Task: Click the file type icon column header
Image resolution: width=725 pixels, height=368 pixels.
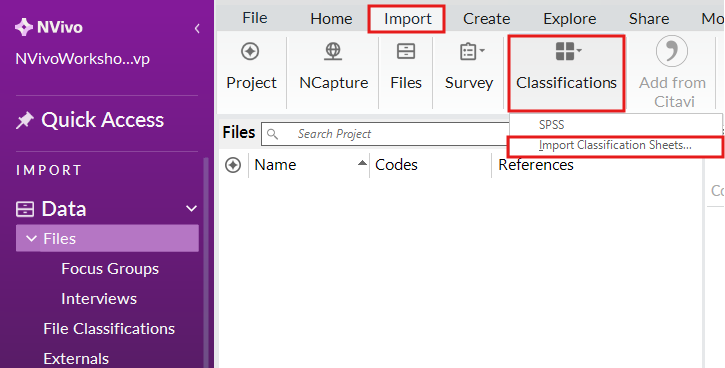Action: (x=233, y=165)
